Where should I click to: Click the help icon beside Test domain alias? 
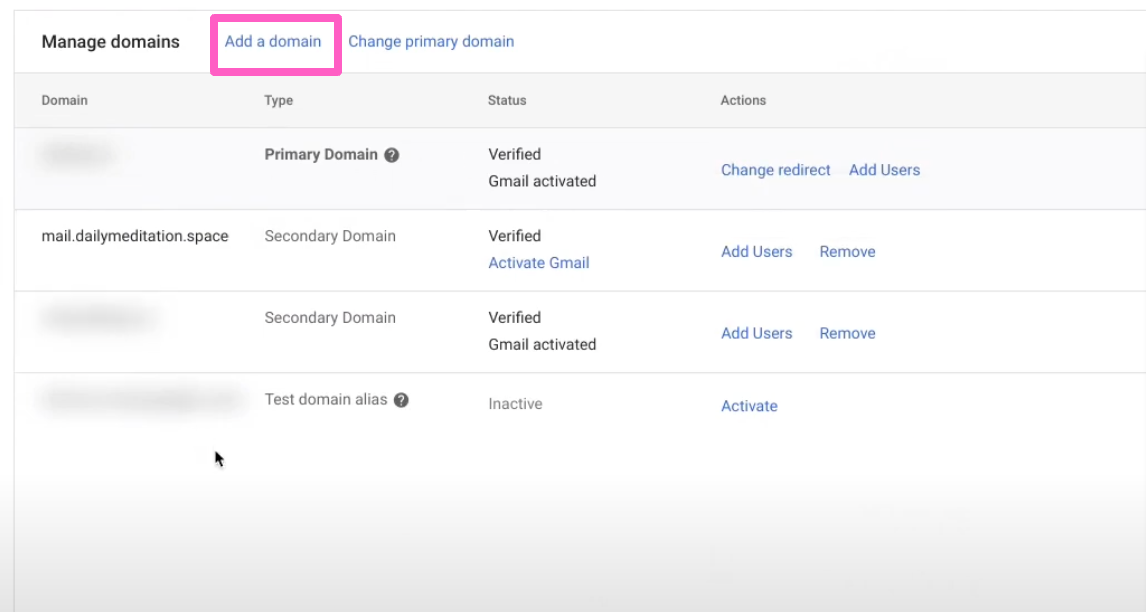[x=401, y=400]
